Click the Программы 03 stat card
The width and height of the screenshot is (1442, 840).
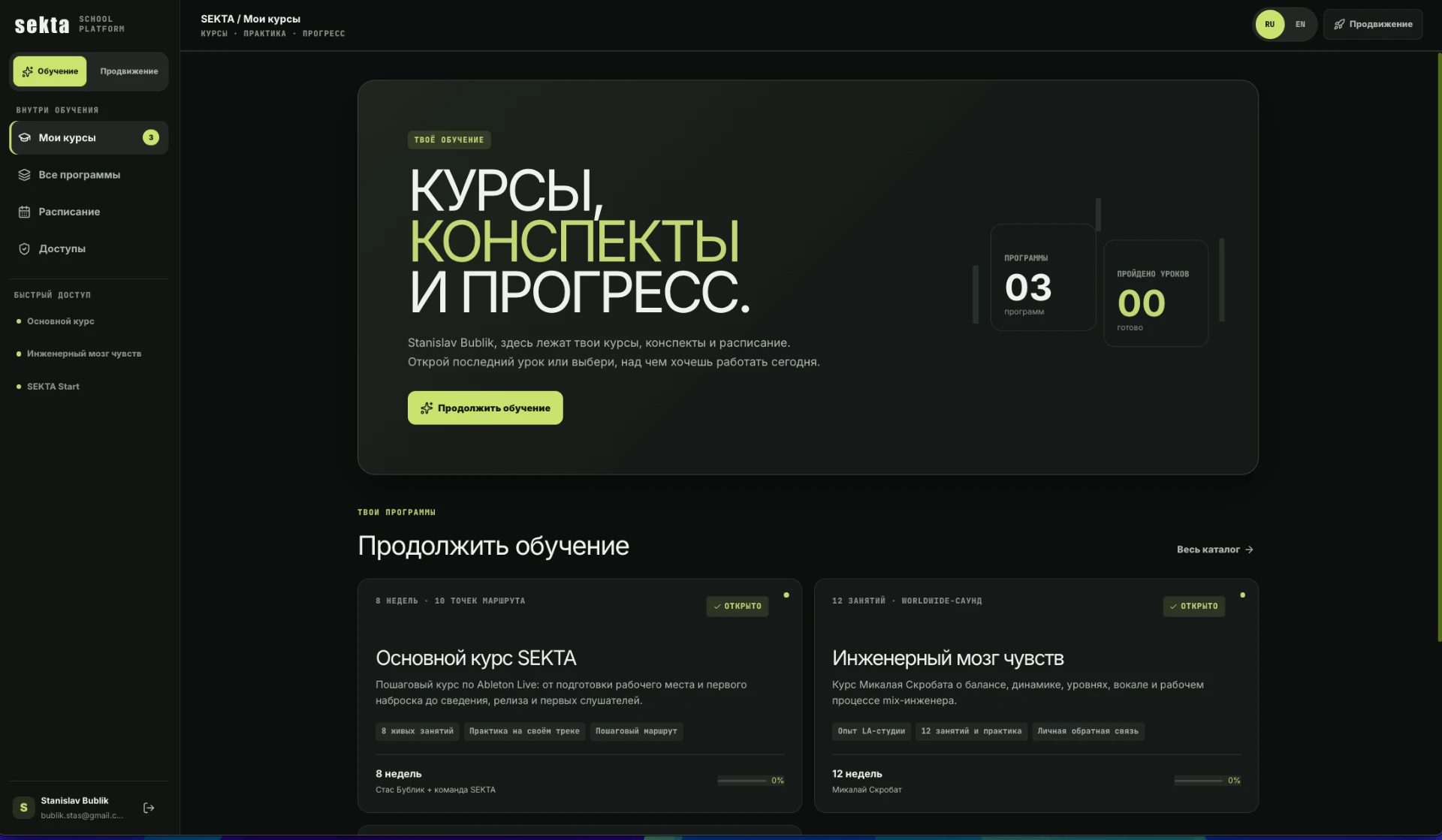(x=1043, y=277)
